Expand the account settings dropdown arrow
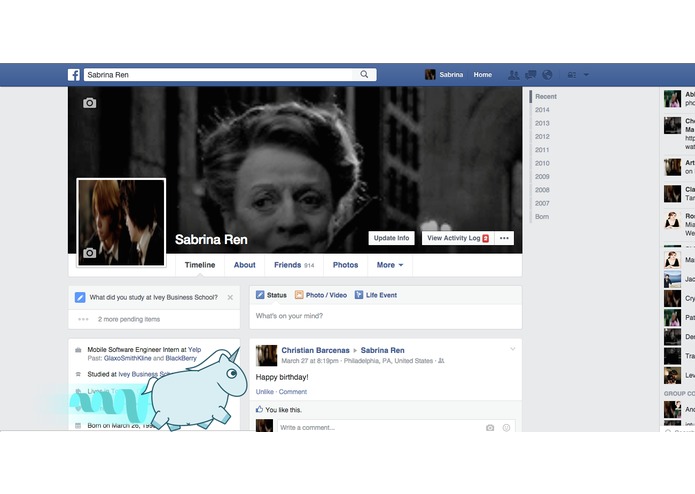 (x=586, y=75)
